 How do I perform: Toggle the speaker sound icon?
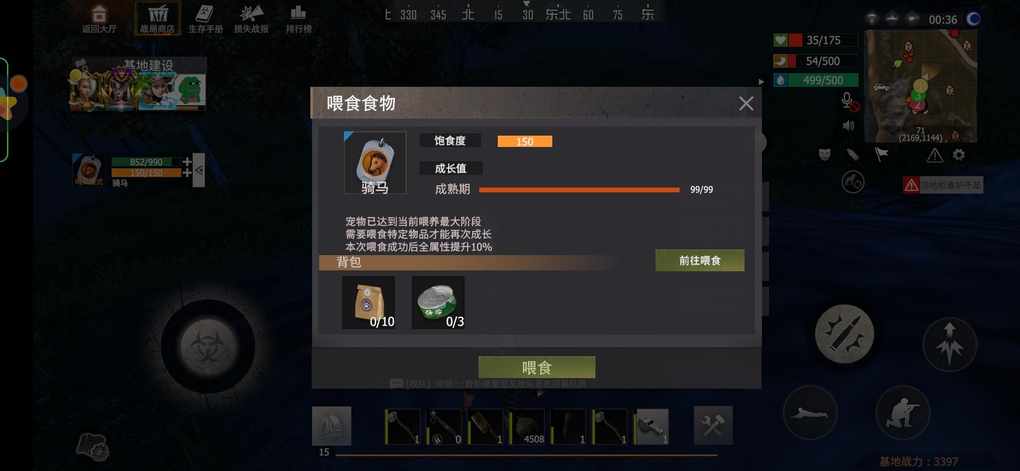click(x=848, y=126)
